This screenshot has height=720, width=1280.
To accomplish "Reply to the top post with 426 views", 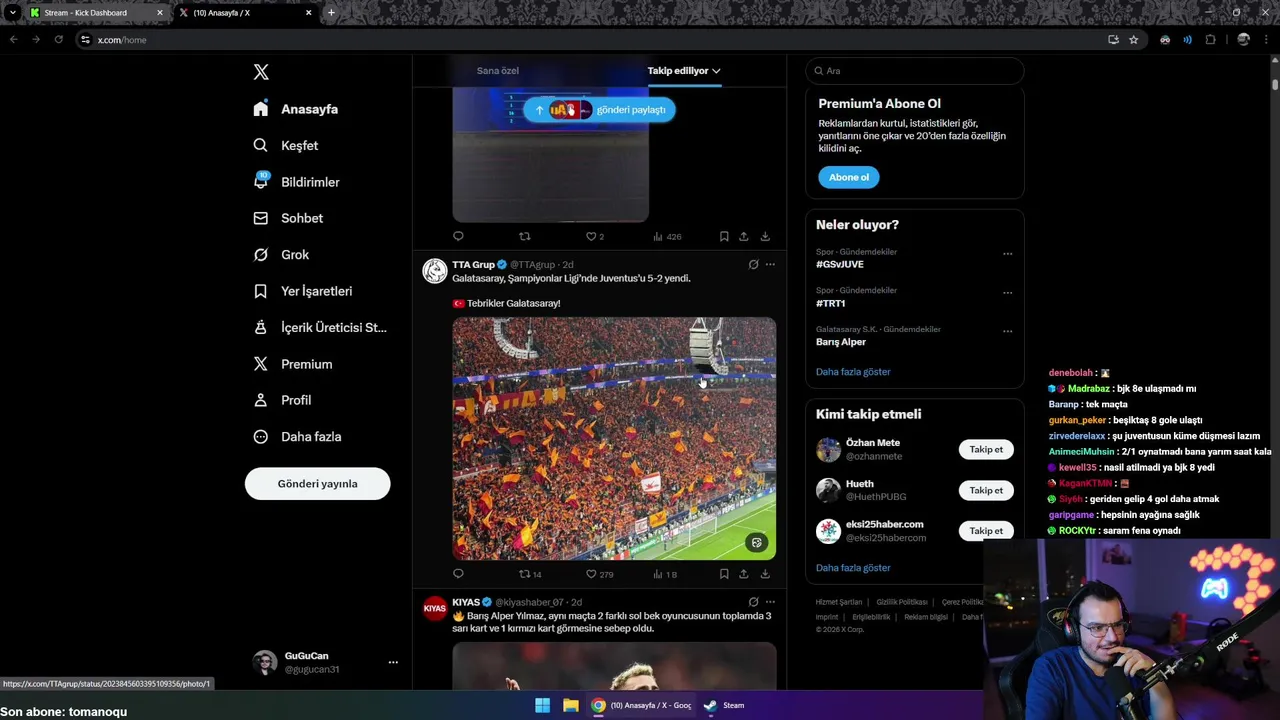I will point(458,237).
